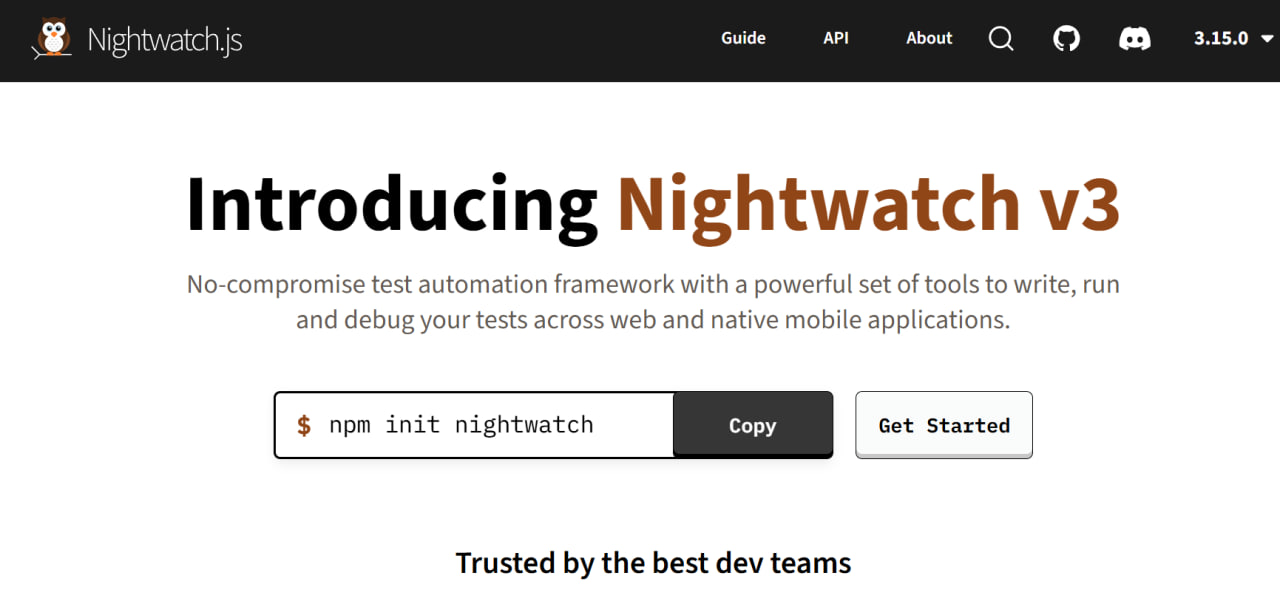The width and height of the screenshot is (1280, 604).
Task: Select the npm init nightwatch input field
Action: [470, 424]
